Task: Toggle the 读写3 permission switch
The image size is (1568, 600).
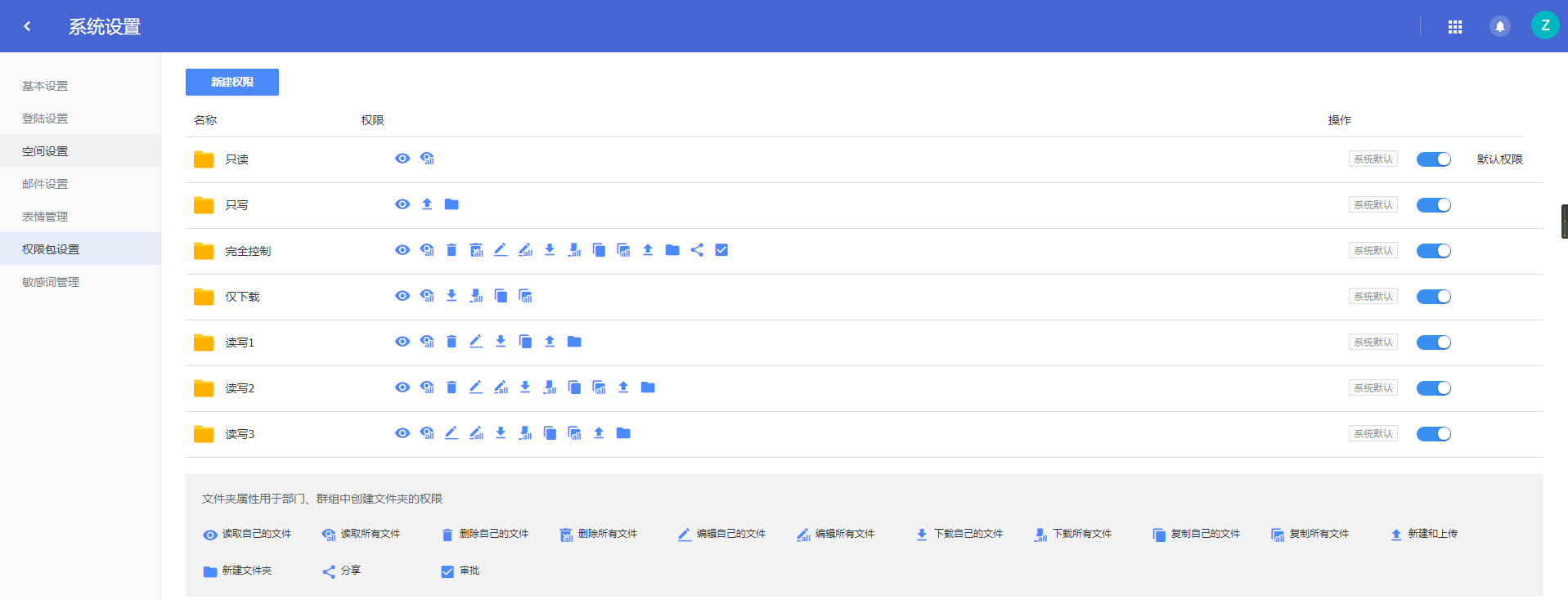Action: (1433, 434)
